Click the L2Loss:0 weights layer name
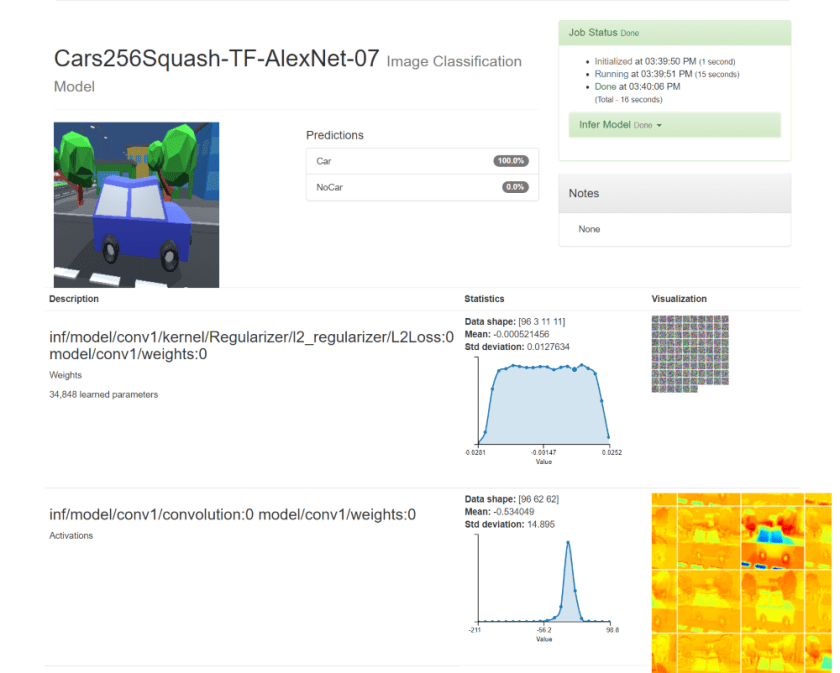This screenshot has width=840, height=673. (x=251, y=336)
